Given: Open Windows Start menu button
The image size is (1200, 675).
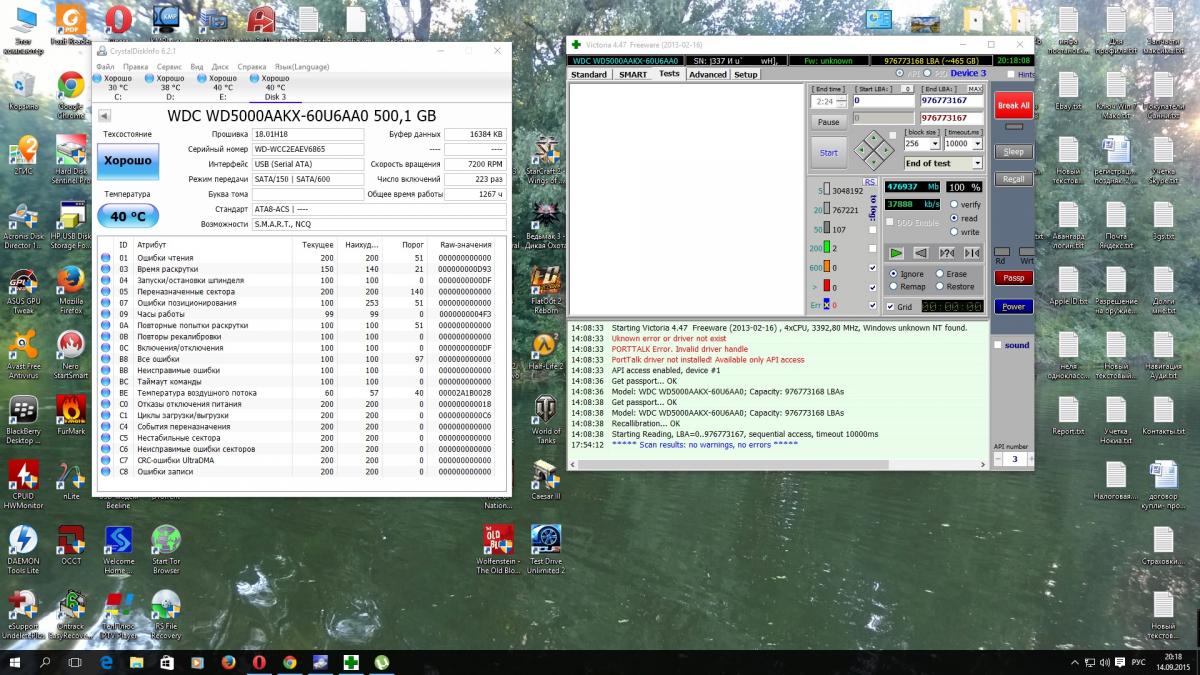Looking at the screenshot, I should click(x=14, y=662).
